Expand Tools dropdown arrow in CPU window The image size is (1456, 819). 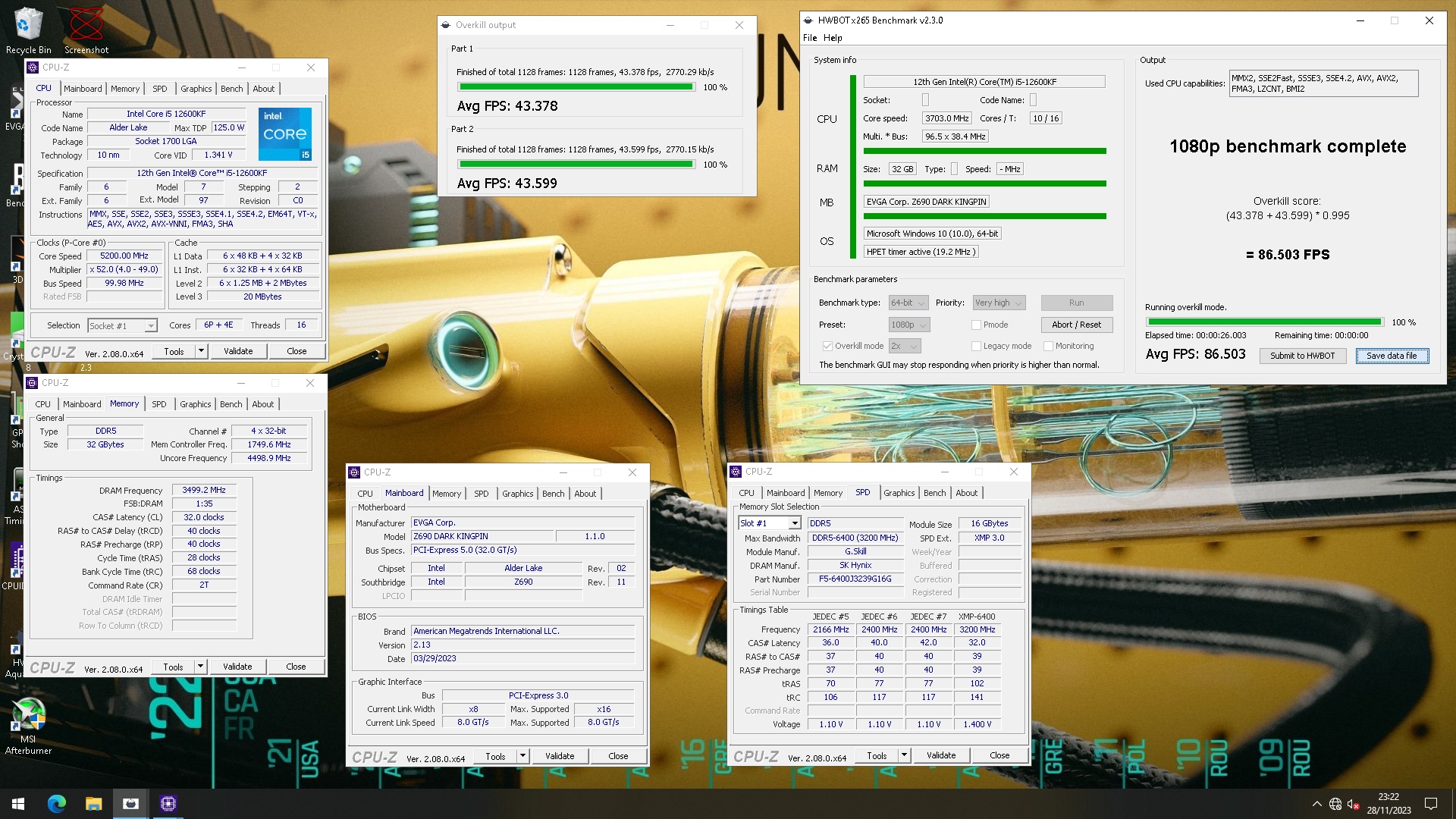[201, 351]
